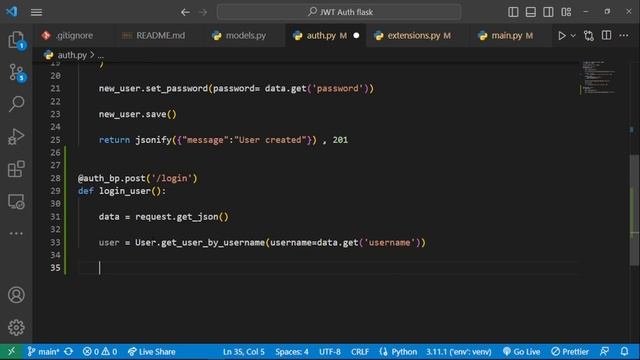Viewport: 640px width, 360px height.
Task: Click the editor vertical scrollbar
Action: click(x=634, y=211)
